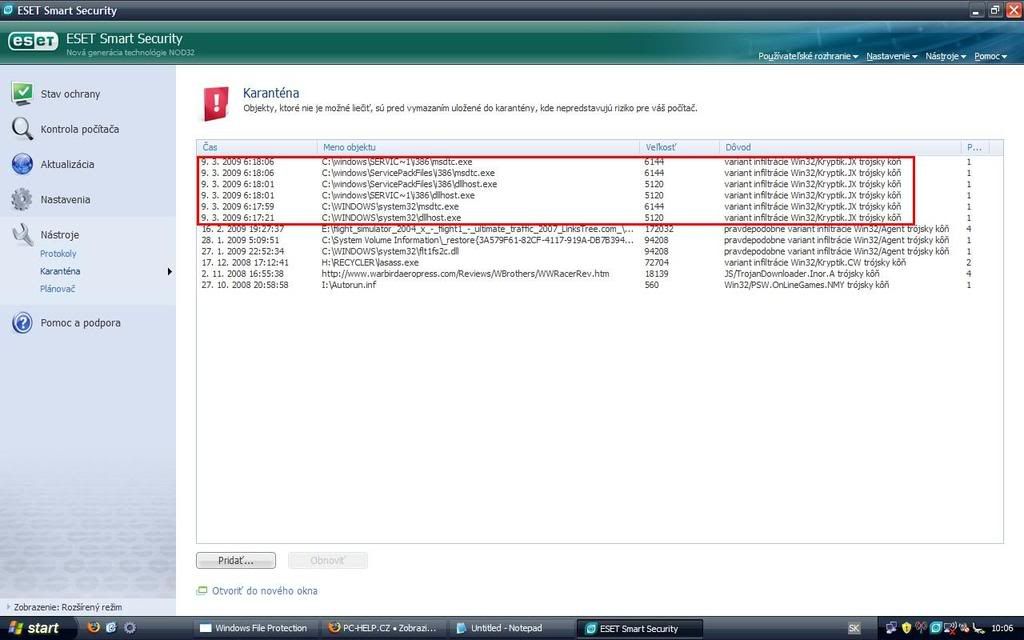Click the taskbar clock showing 10:06
The width and height of the screenshot is (1024, 640).
pos(1002,628)
